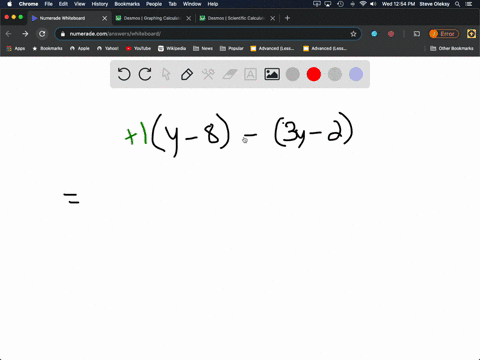
Task: Open a new browser tab
Action: (287, 18)
